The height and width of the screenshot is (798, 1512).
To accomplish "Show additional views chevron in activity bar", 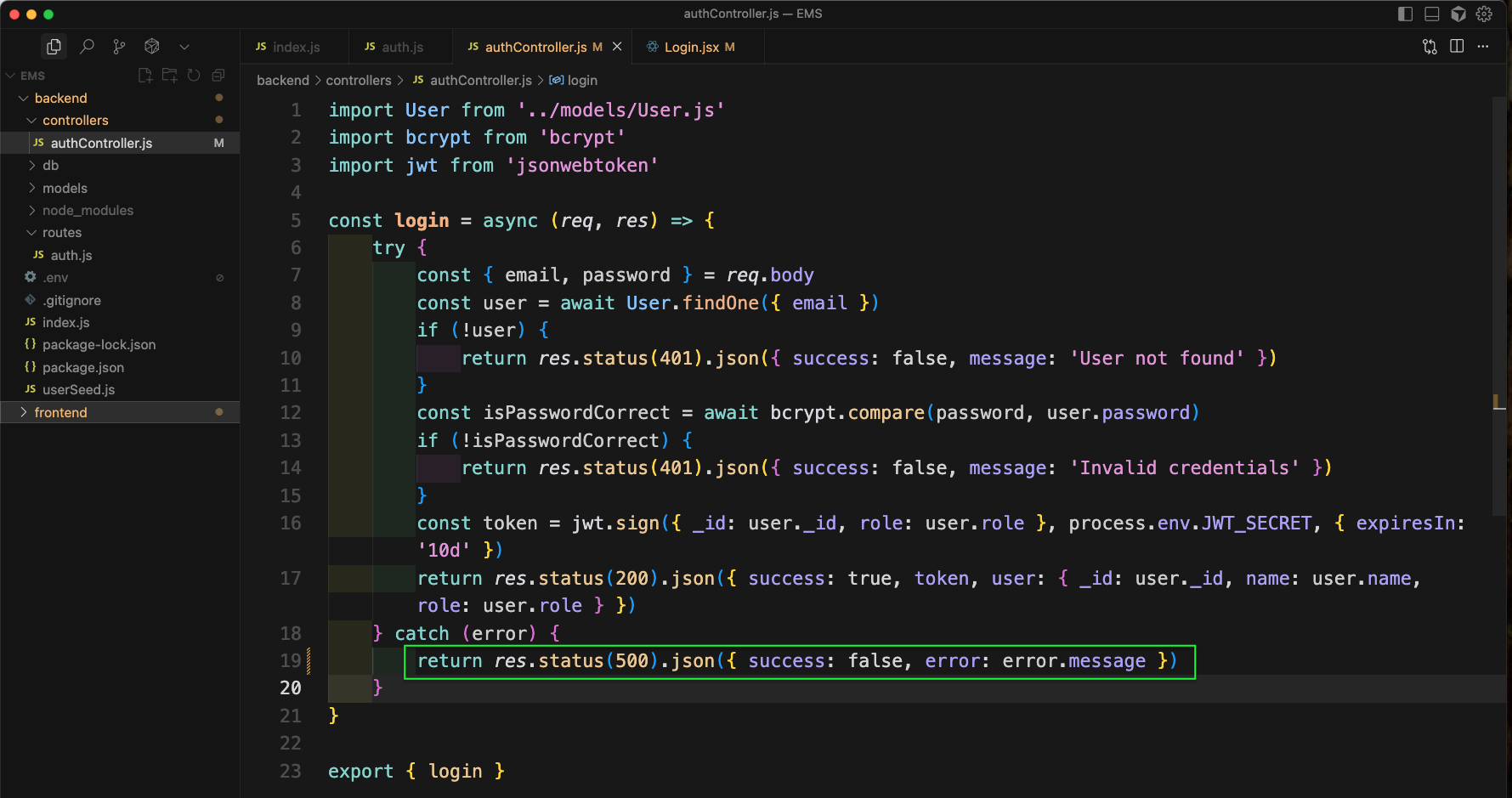I will point(184,47).
